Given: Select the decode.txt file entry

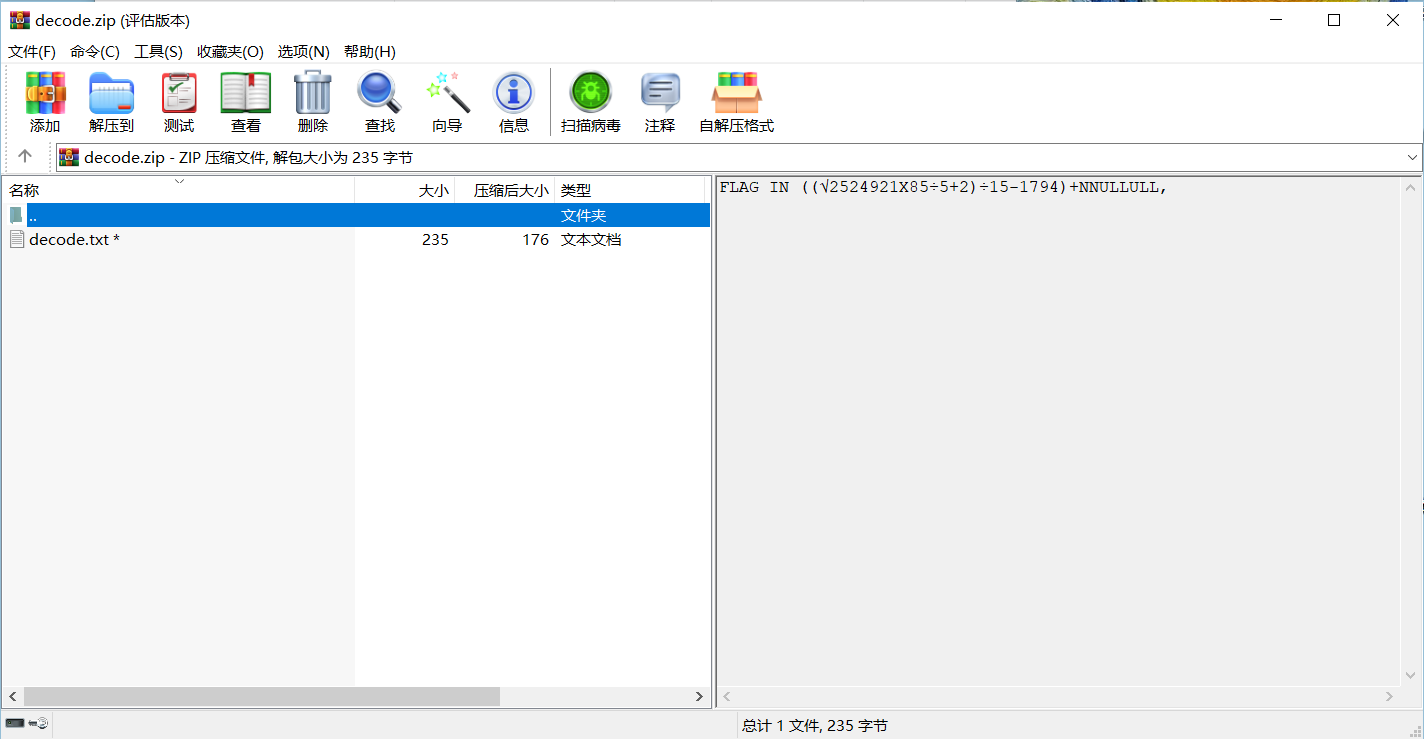Looking at the screenshot, I should tap(69, 240).
